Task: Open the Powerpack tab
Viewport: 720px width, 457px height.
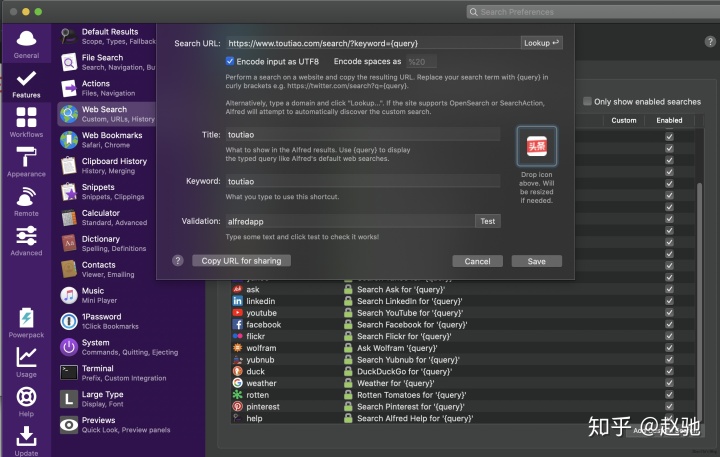Action: pos(26,322)
